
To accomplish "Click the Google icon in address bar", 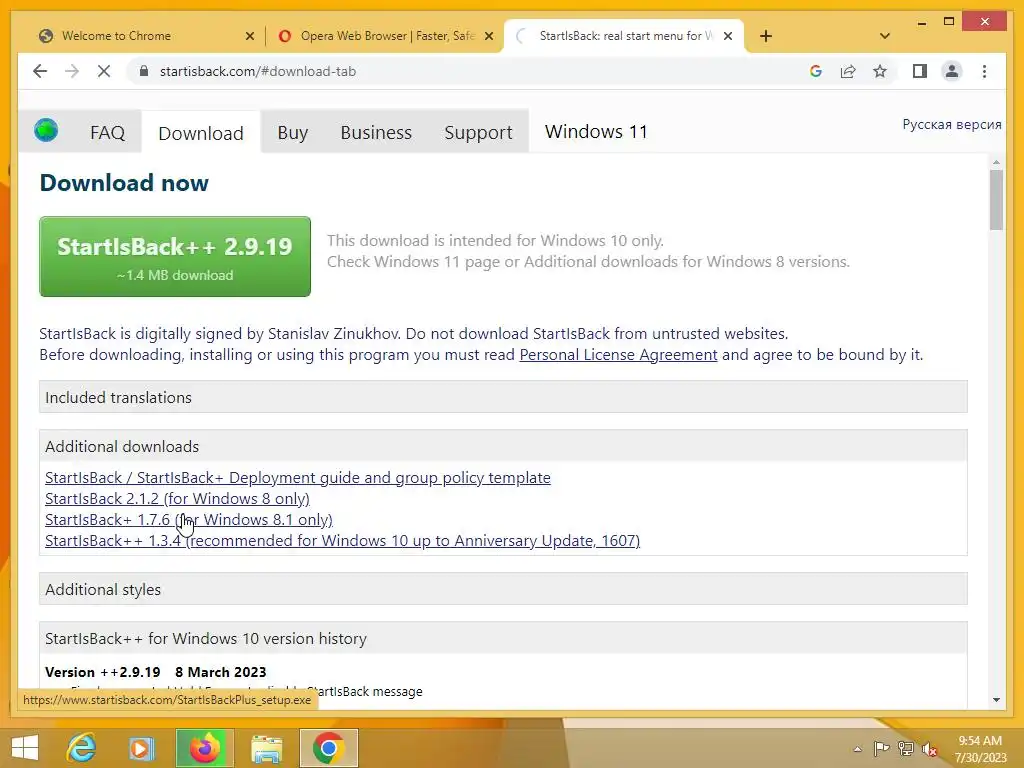I will coord(816,71).
